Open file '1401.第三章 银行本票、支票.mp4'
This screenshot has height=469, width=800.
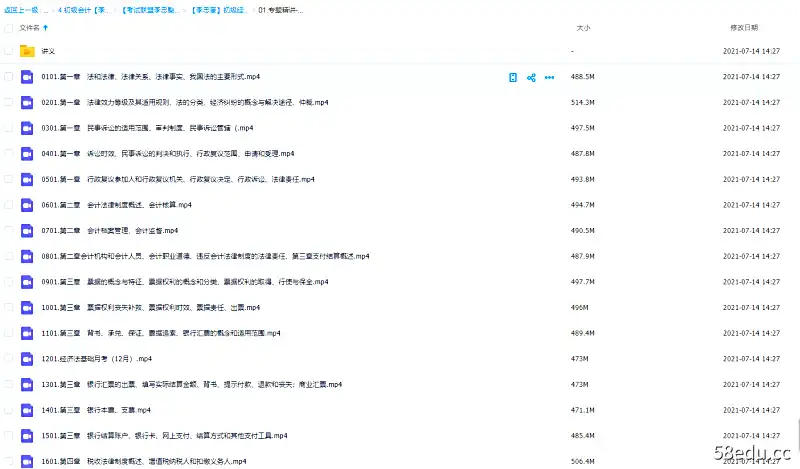tap(96, 410)
